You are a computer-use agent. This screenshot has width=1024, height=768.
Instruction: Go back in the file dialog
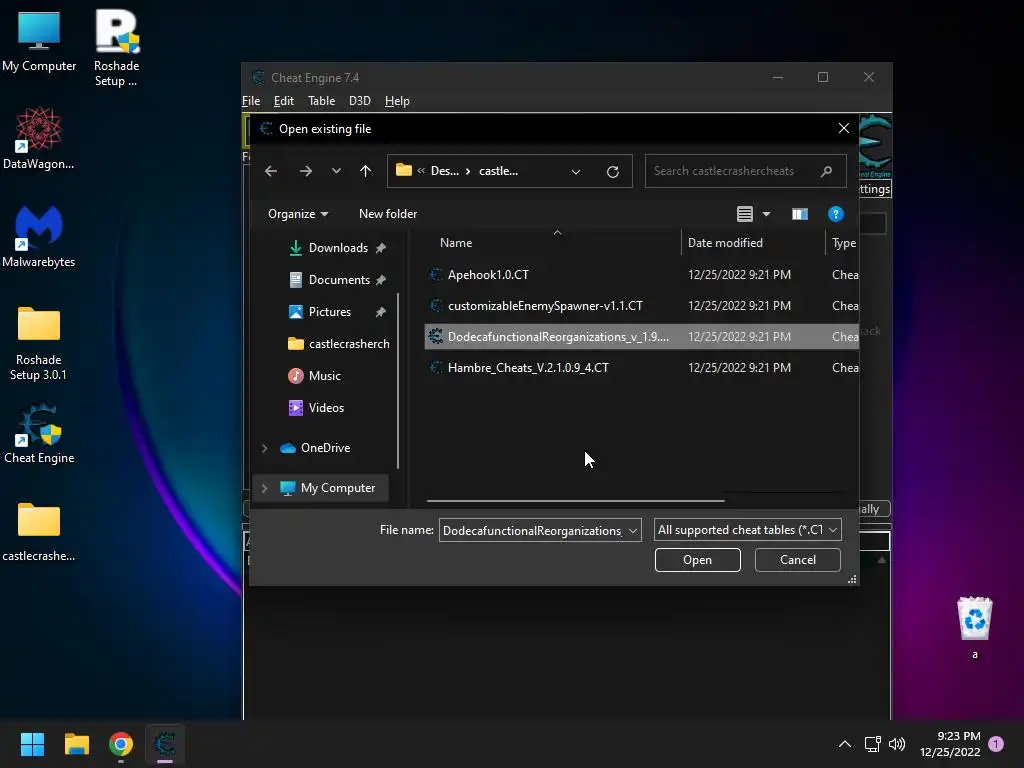[271, 171]
